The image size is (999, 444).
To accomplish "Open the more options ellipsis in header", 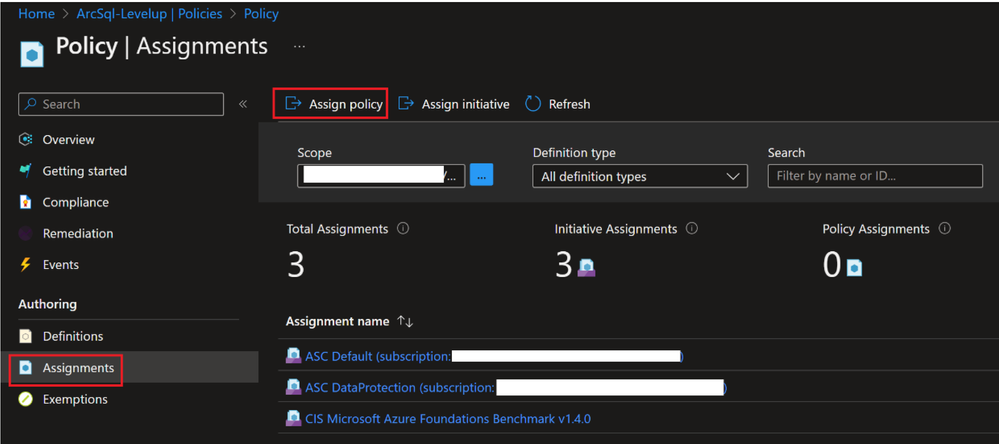I will (x=299, y=47).
